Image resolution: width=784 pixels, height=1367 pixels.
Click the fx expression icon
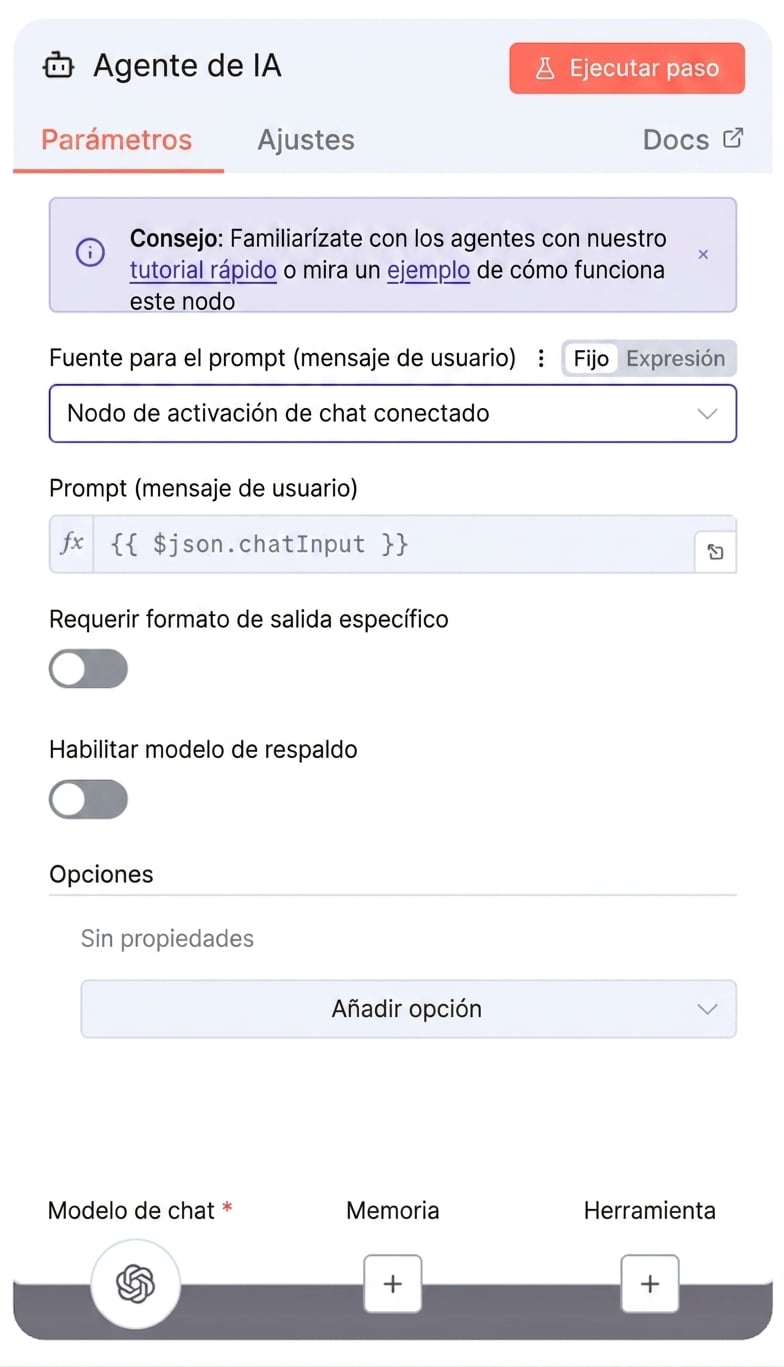pyautogui.click(x=72, y=544)
